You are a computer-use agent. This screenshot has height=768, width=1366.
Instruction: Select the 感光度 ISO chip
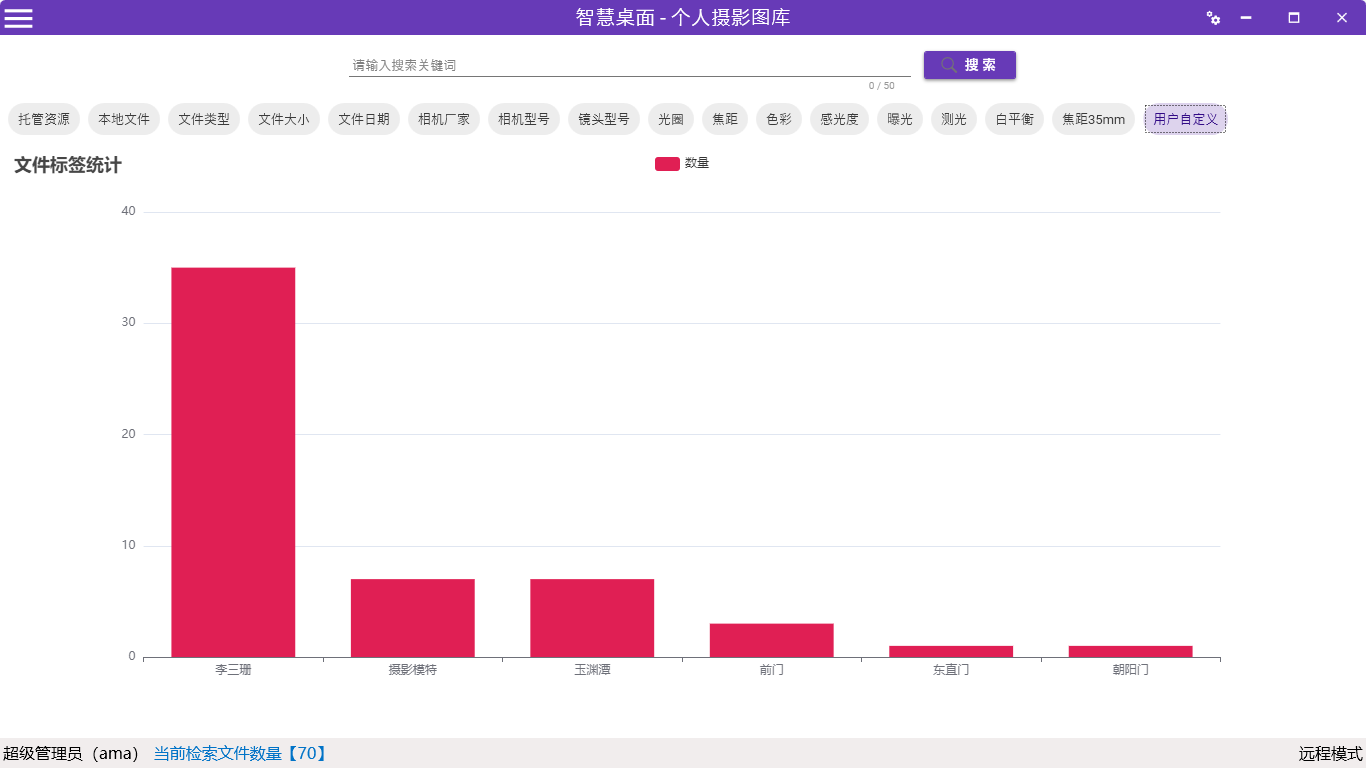(839, 119)
